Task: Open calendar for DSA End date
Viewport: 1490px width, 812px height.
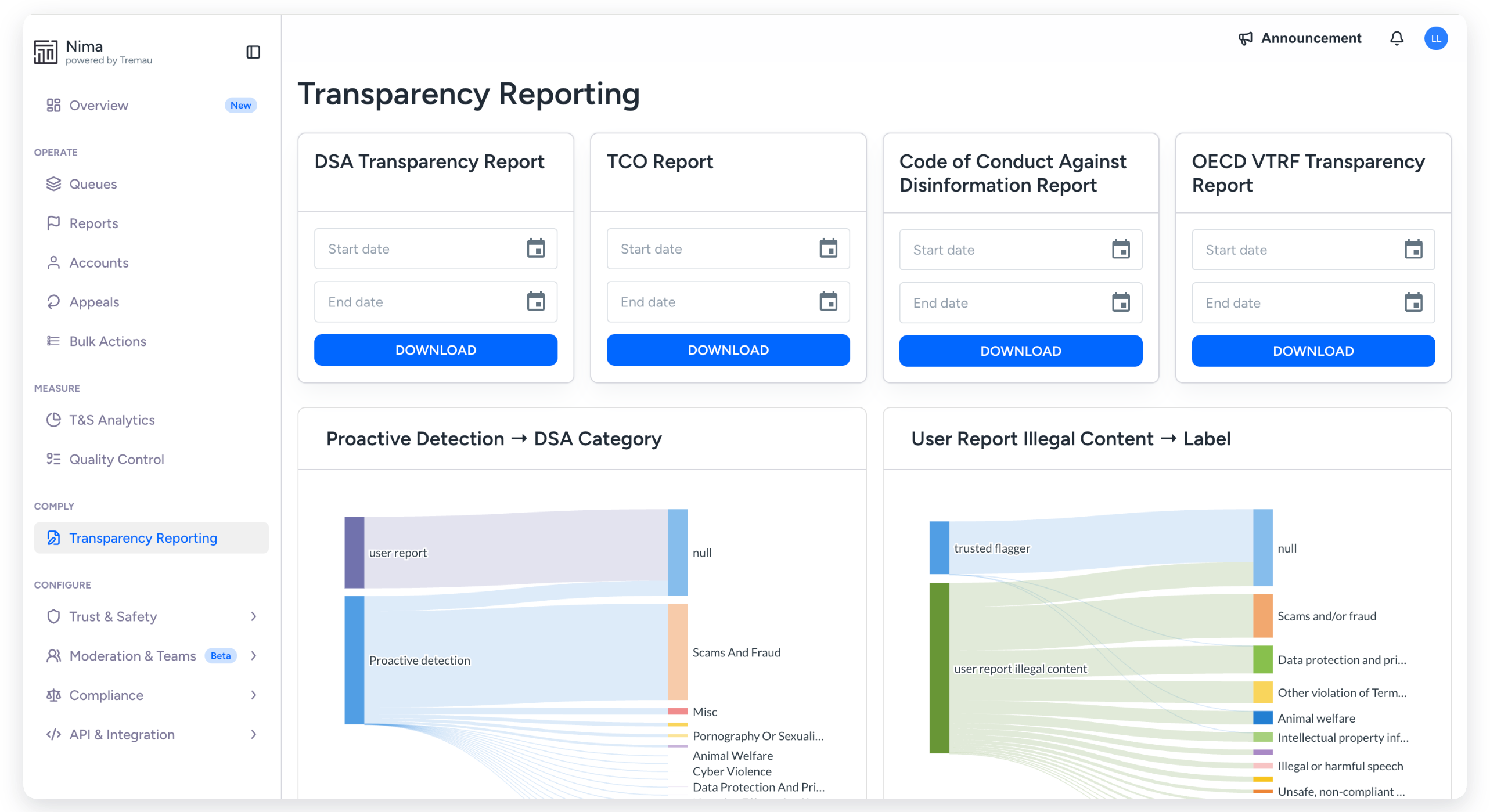Action: [x=535, y=302]
